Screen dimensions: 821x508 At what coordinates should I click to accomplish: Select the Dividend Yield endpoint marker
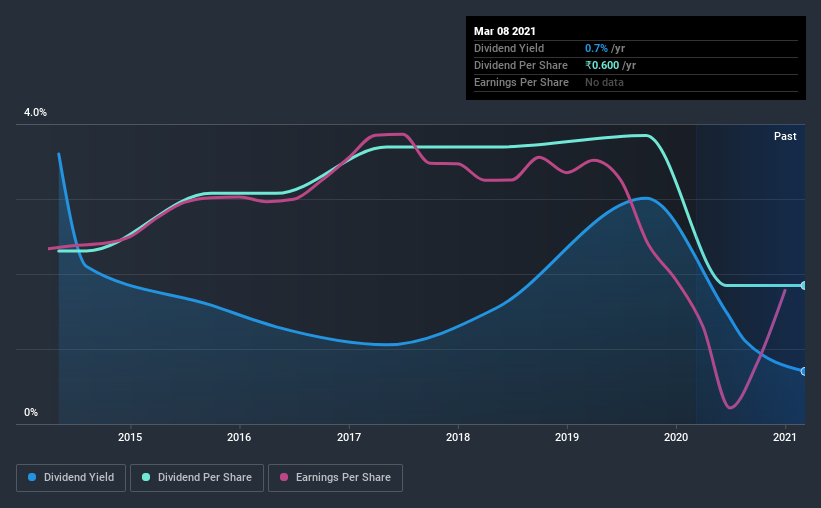(x=803, y=371)
